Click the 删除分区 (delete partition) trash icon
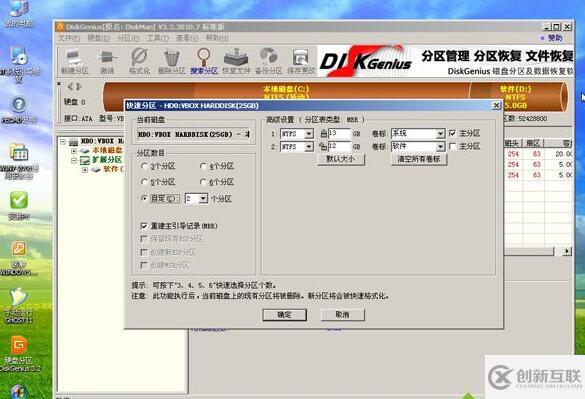 point(172,61)
